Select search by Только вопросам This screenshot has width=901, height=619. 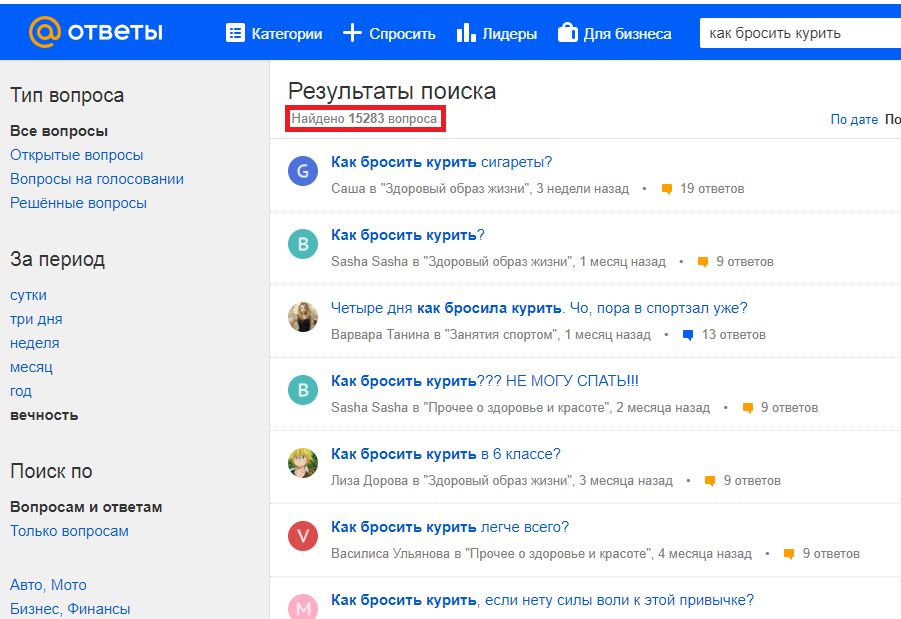[x=69, y=531]
